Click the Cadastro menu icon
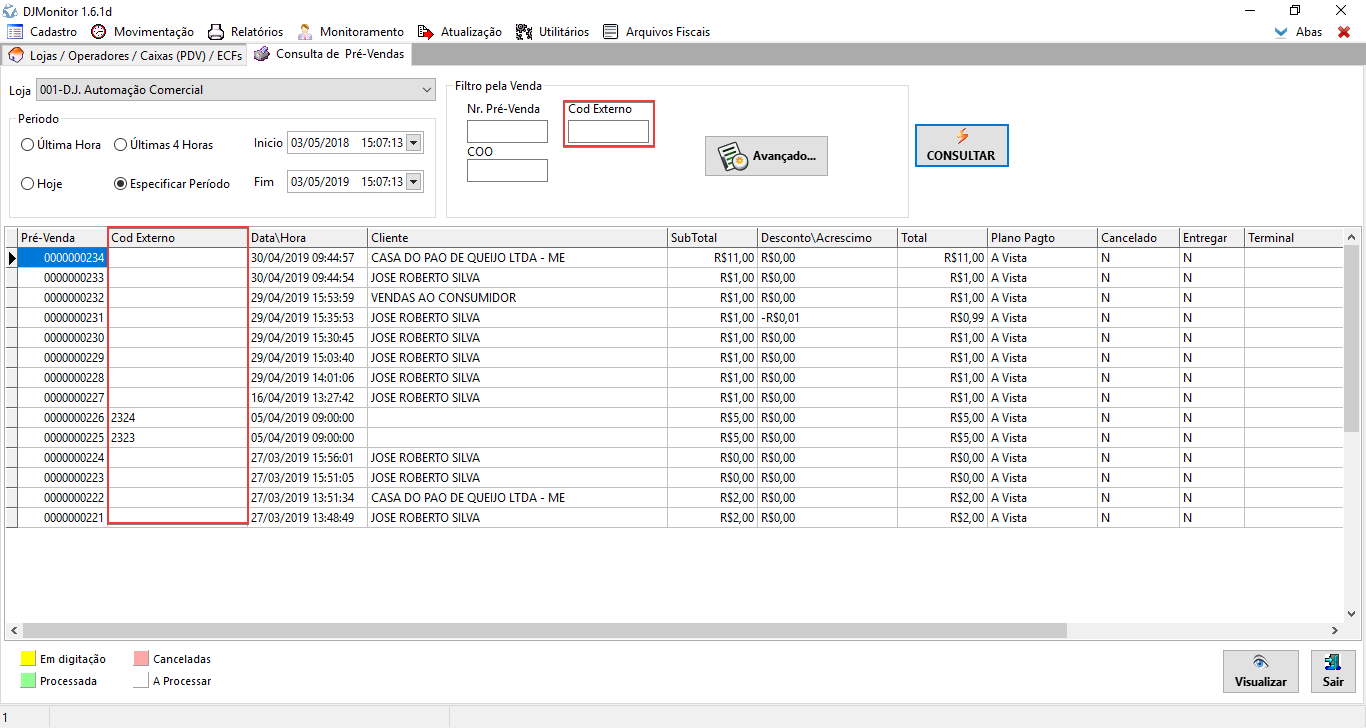The image size is (1366, 728). [x=15, y=32]
